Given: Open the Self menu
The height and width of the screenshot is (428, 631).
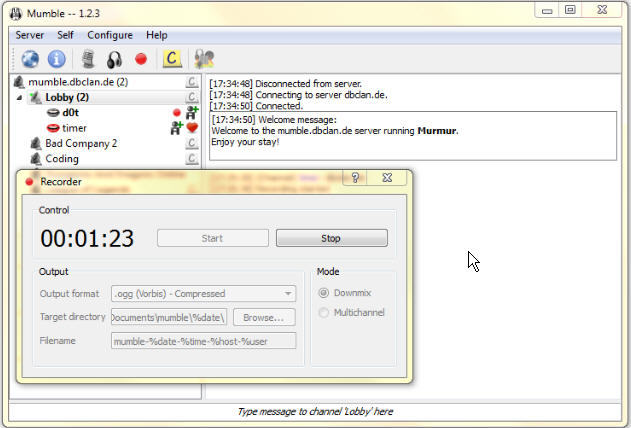Looking at the screenshot, I should coord(65,35).
